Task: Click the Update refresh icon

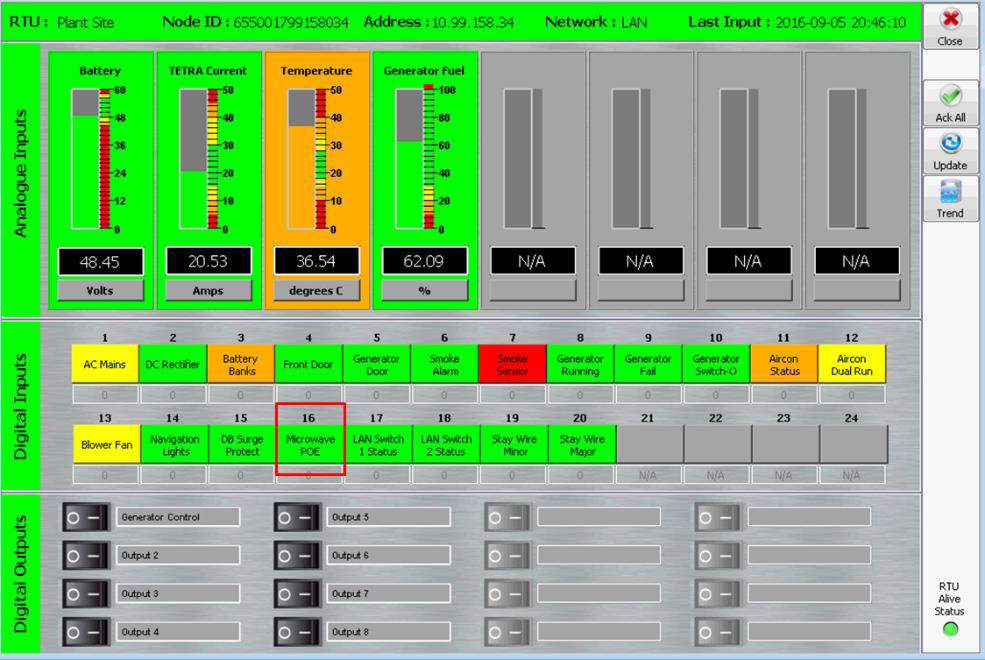Action: 950,145
